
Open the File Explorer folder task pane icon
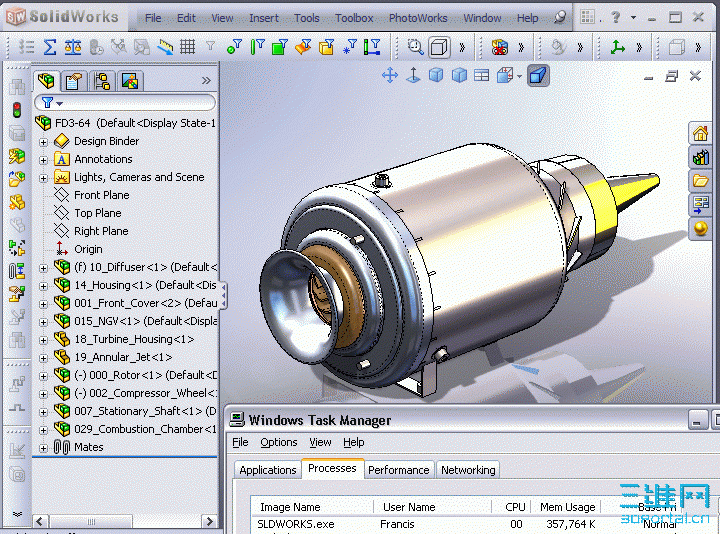coord(700,180)
